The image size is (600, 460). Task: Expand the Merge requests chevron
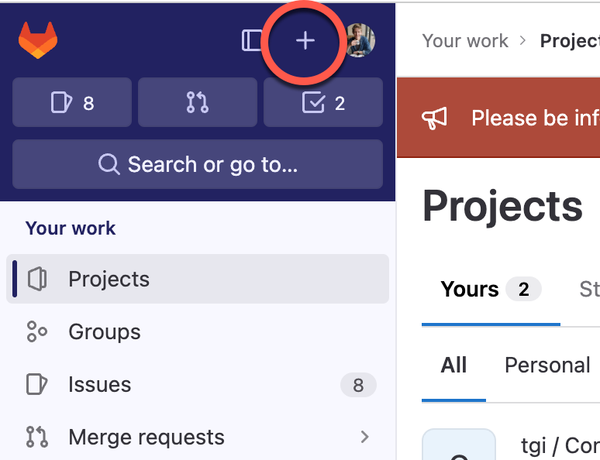(x=365, y=437)
